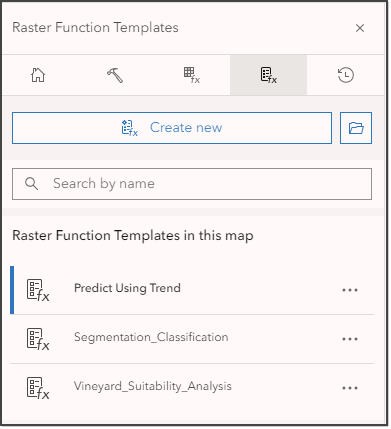Image resolution: width=391 pixels, height=429 pixels.
Task: Open the History clock tab
Action: [346, 75]
